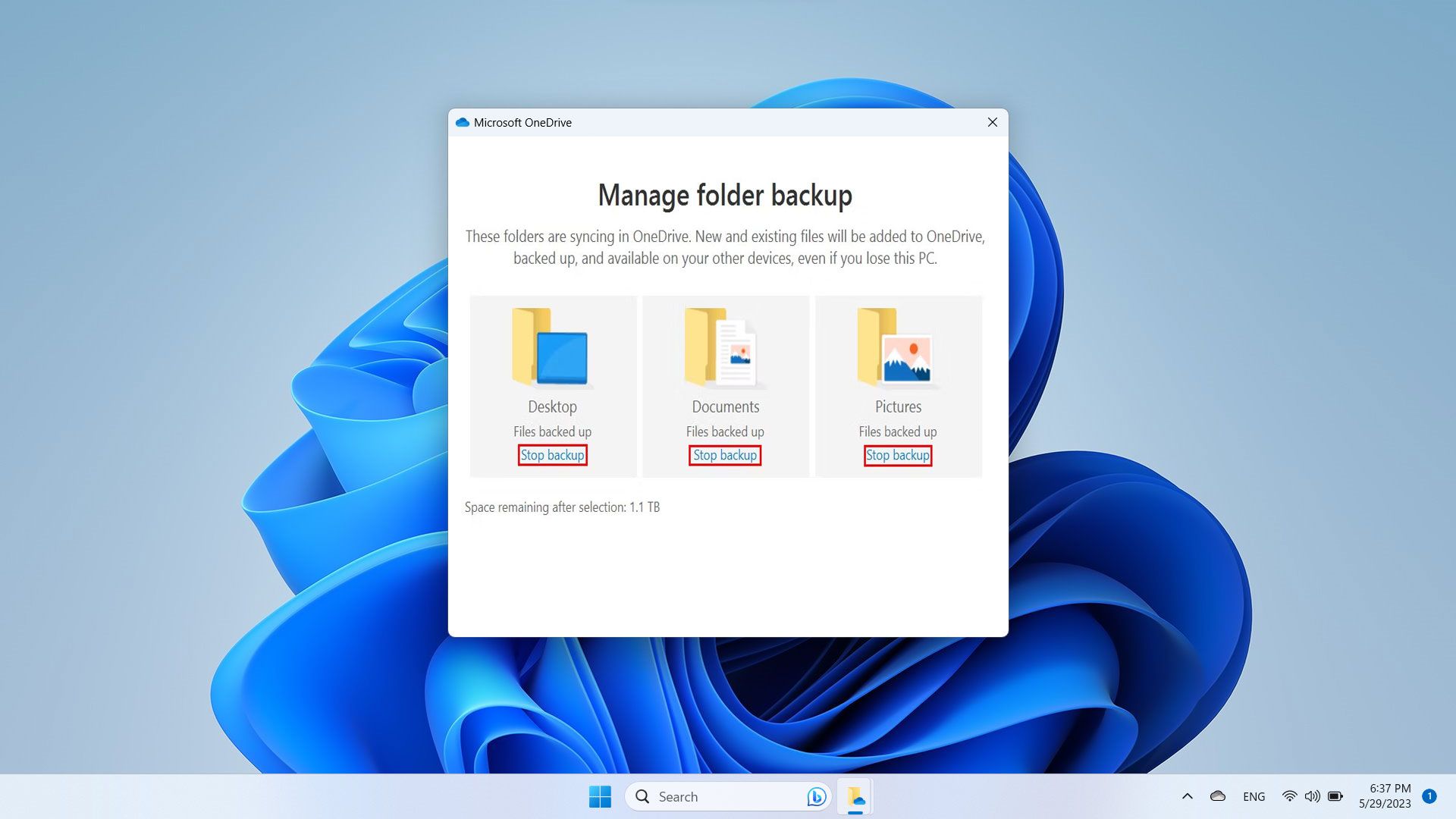Close the Microsoft OneDrive dialog
Screen dimensions: 1456x819
click(992, 122)
